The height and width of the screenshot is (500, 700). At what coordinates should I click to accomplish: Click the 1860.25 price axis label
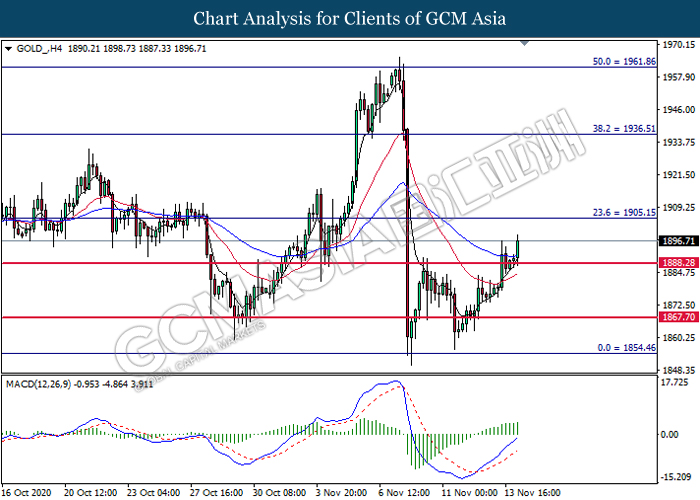pos(679,338)
